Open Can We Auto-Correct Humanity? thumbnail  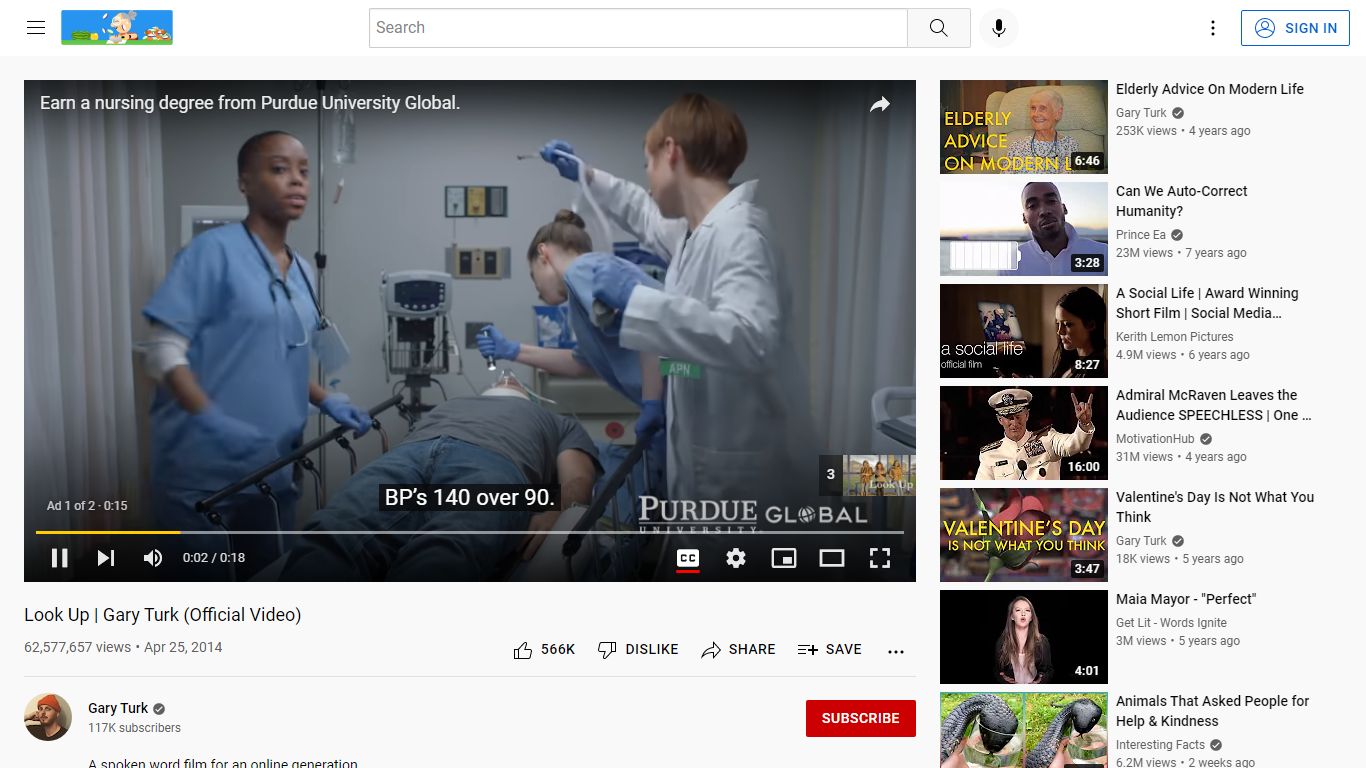click(1024, 229)
